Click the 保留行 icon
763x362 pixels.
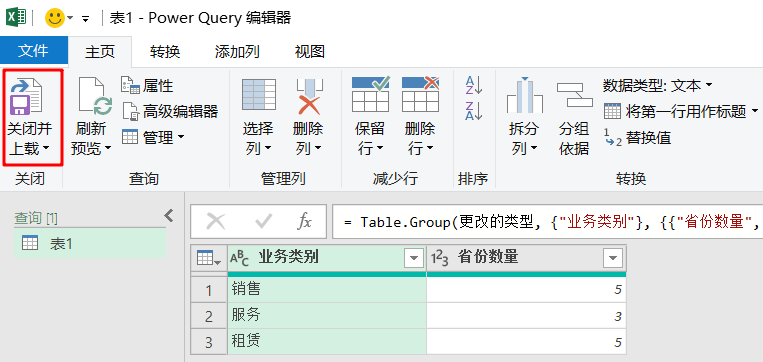tap(370, 94)
